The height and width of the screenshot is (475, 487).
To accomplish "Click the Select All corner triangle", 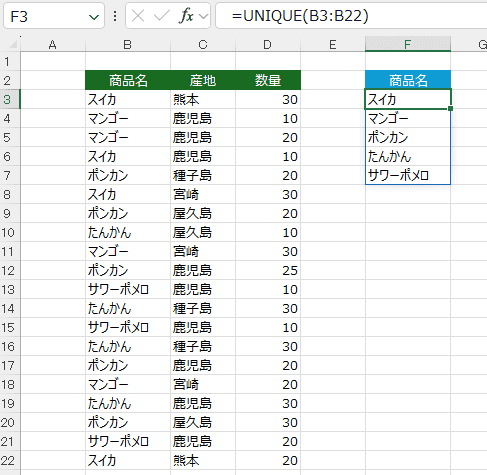I will (13, 44).
